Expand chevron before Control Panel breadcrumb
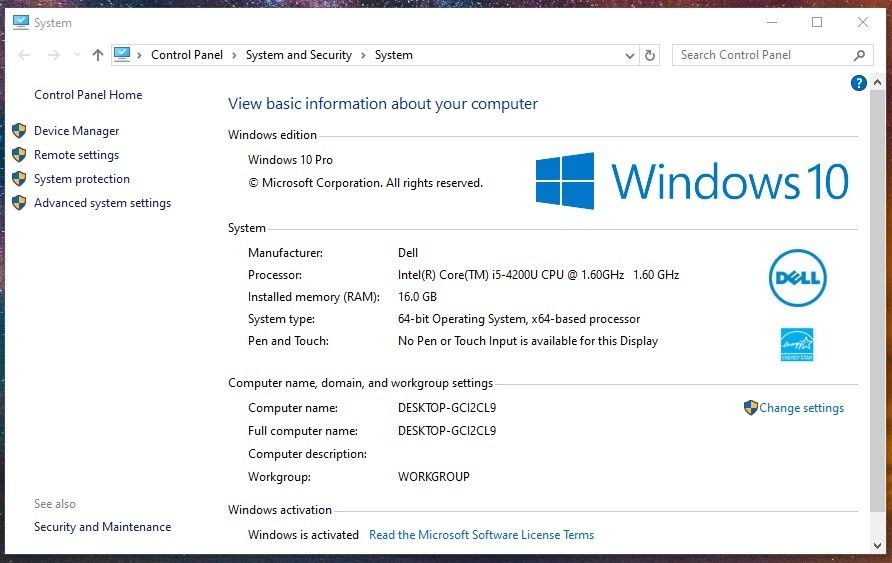Image resolution: width=892 pixels, height=563 pixels. point(139,56)
